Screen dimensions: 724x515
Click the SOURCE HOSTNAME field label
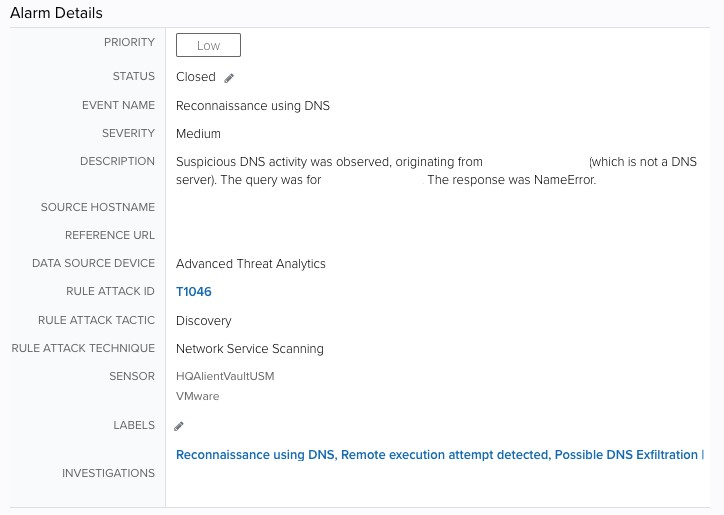coord(98,207)
